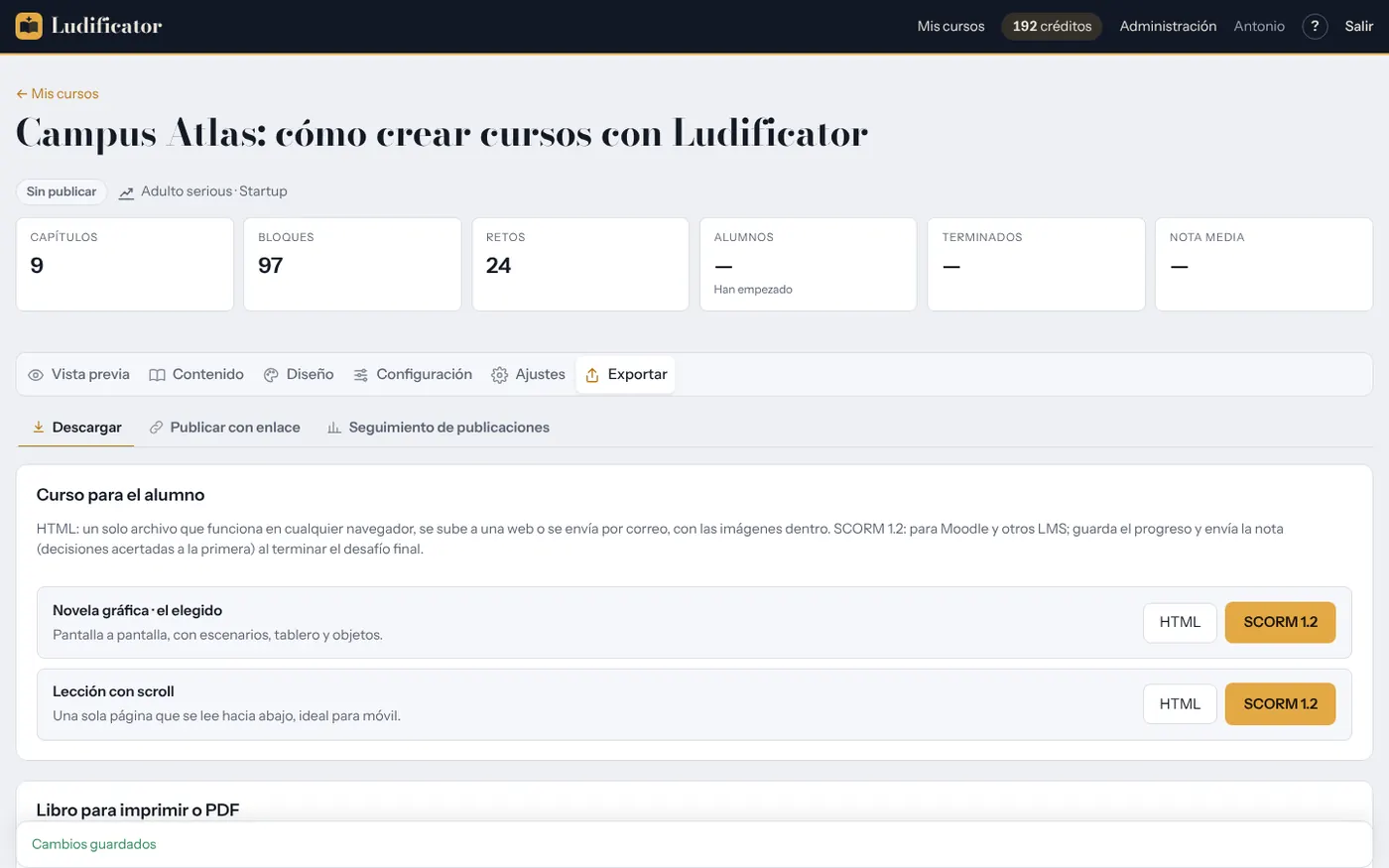This screenshot has height=868, width=1389.
Task: Open the help question mark icon
Action: click(1315, 27)
